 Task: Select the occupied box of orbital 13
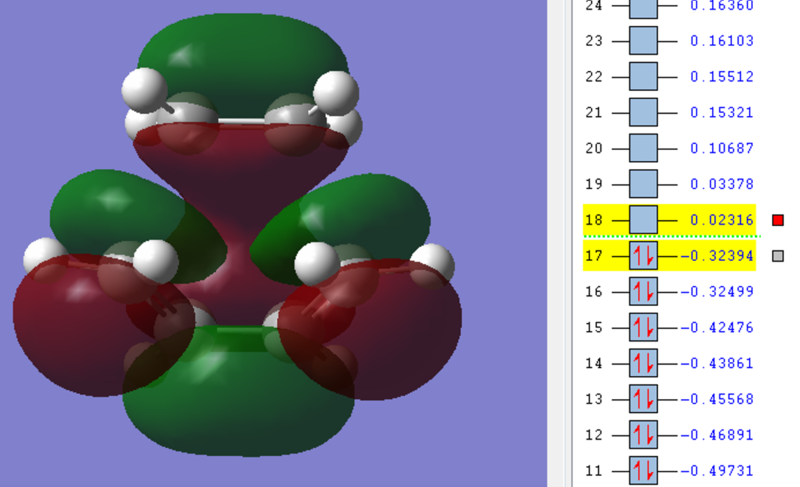(643, 399)
